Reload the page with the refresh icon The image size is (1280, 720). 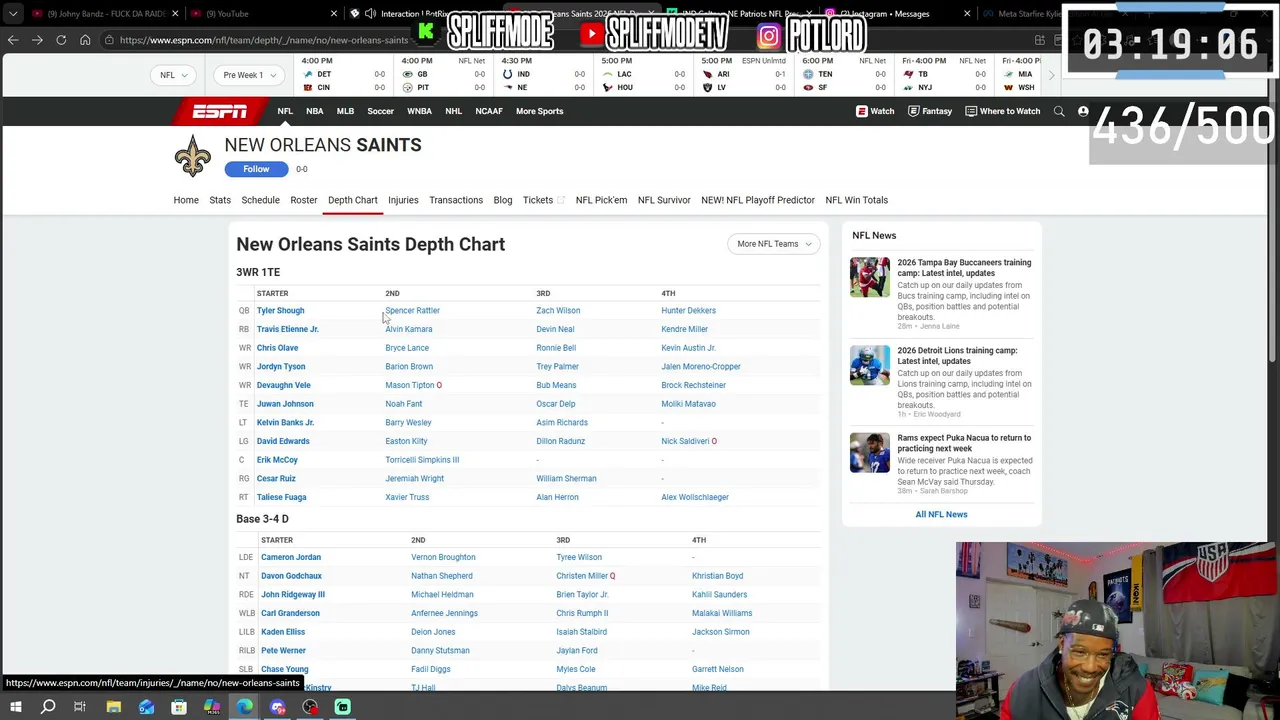[x=61, y=40]
